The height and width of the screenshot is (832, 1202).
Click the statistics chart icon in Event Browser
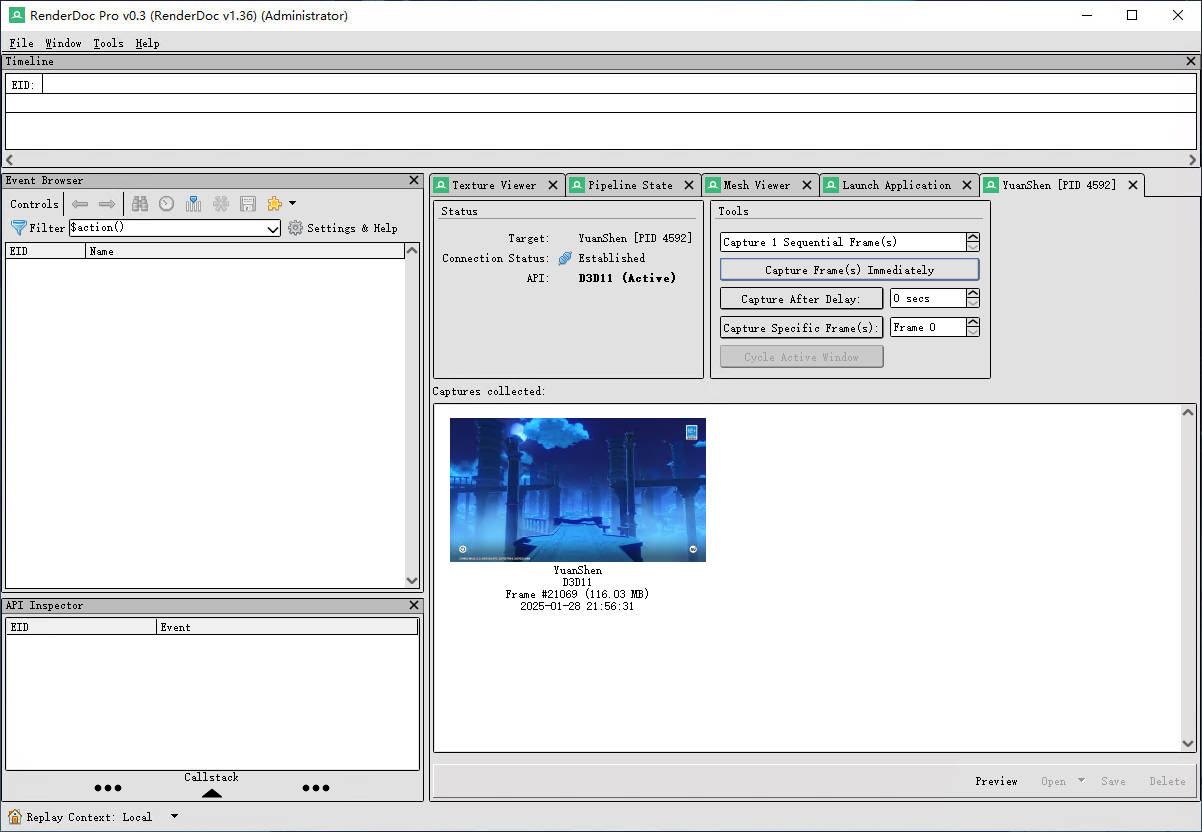point(193,203)
